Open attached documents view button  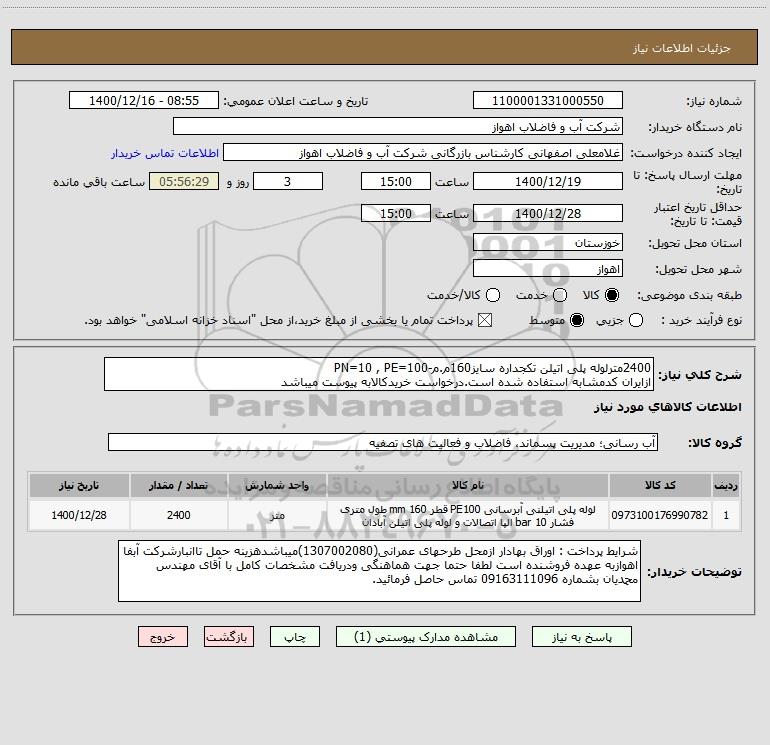pyautogui.click(x=426, y=637)
